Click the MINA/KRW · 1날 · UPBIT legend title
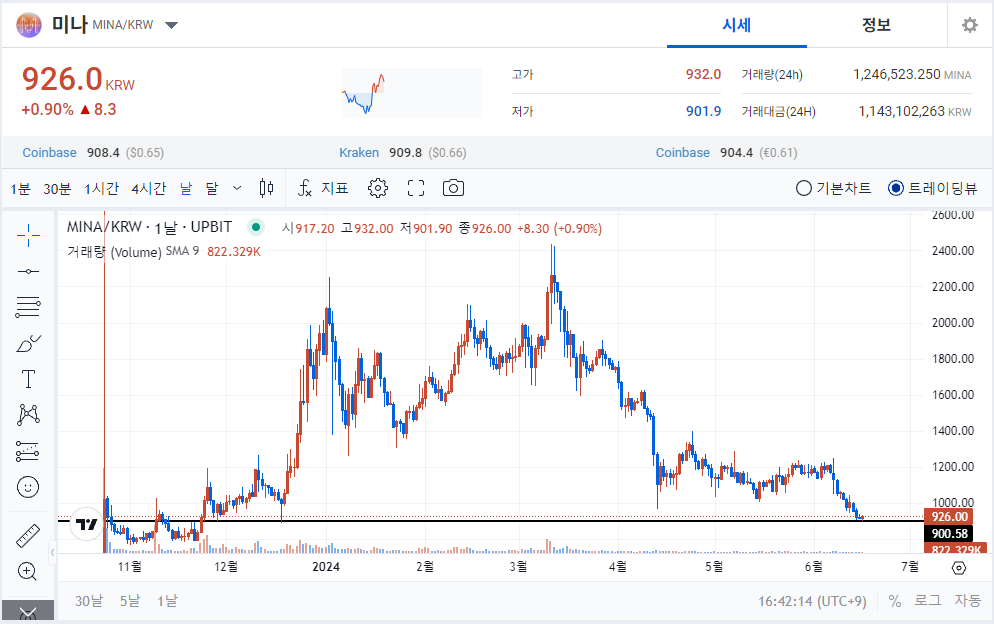Image resolution: width=994 pixels, height=624 pixels. click(150, 227)
